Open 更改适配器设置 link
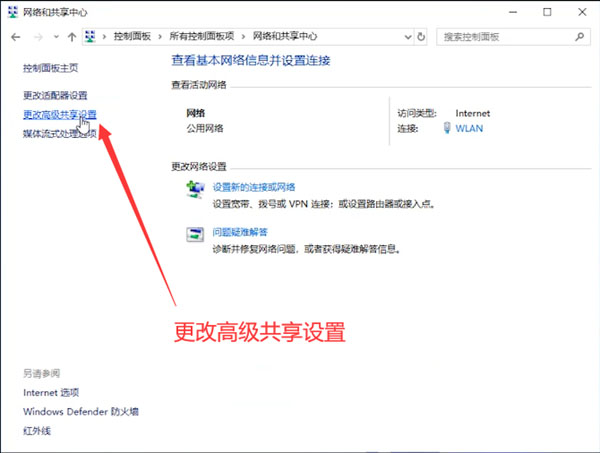The width and height of the screenshot is (600, 453). point(55,96)
